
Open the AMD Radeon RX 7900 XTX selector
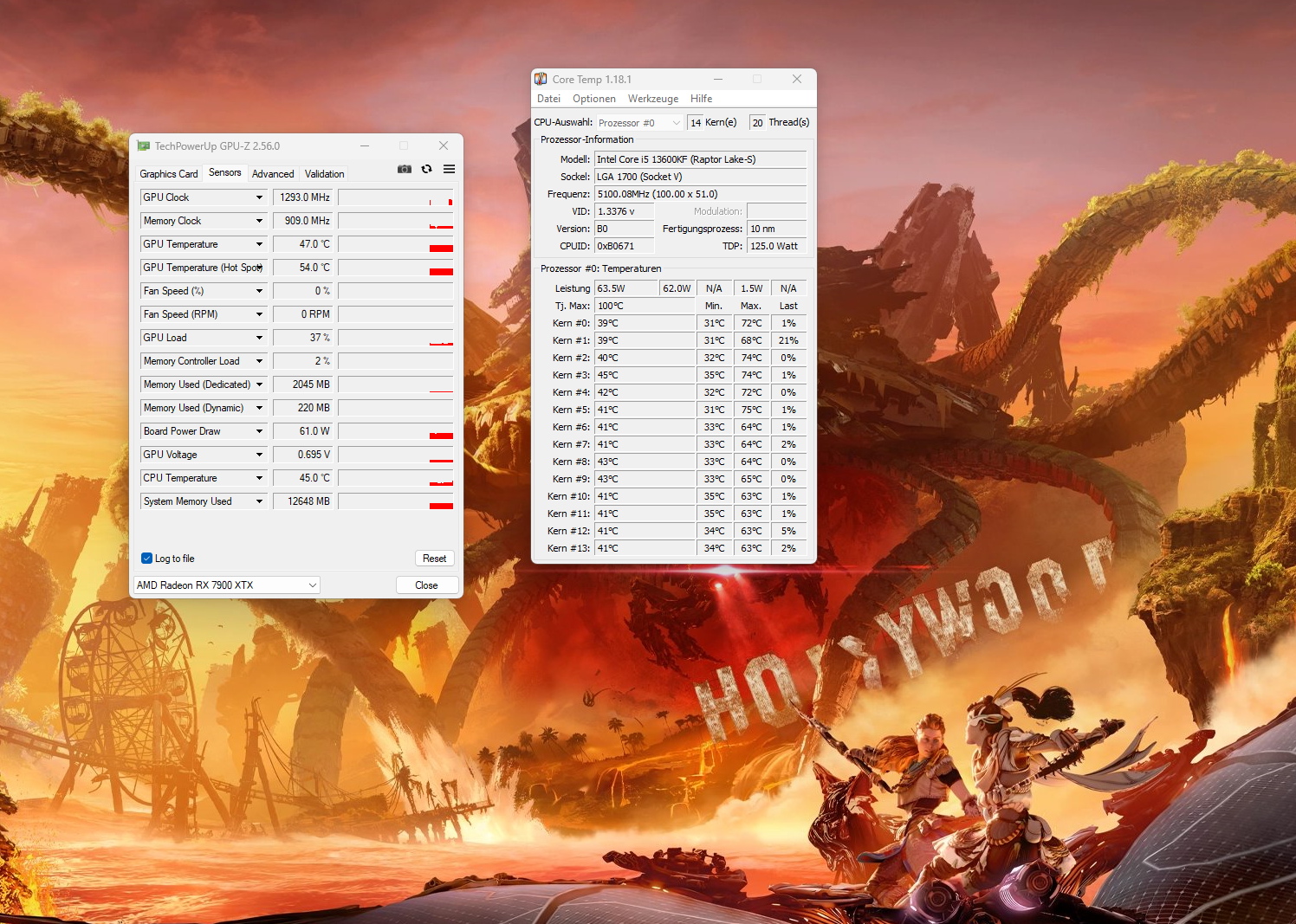tap(227, 585)
